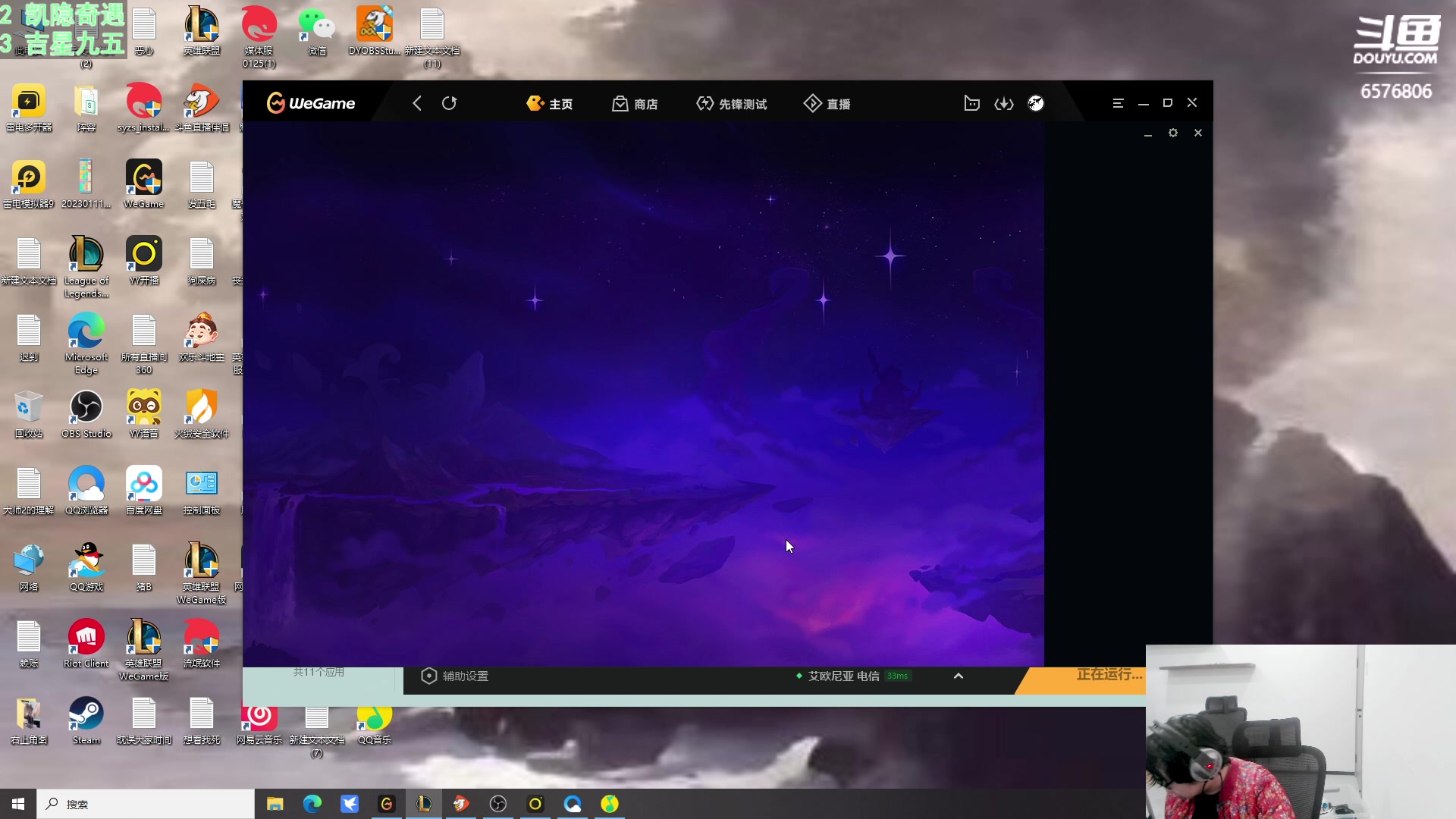This screenshot has width=1456, height=819.
Task: Open 辅助设置 in the game bar
Action: click(x=455, y=676)
